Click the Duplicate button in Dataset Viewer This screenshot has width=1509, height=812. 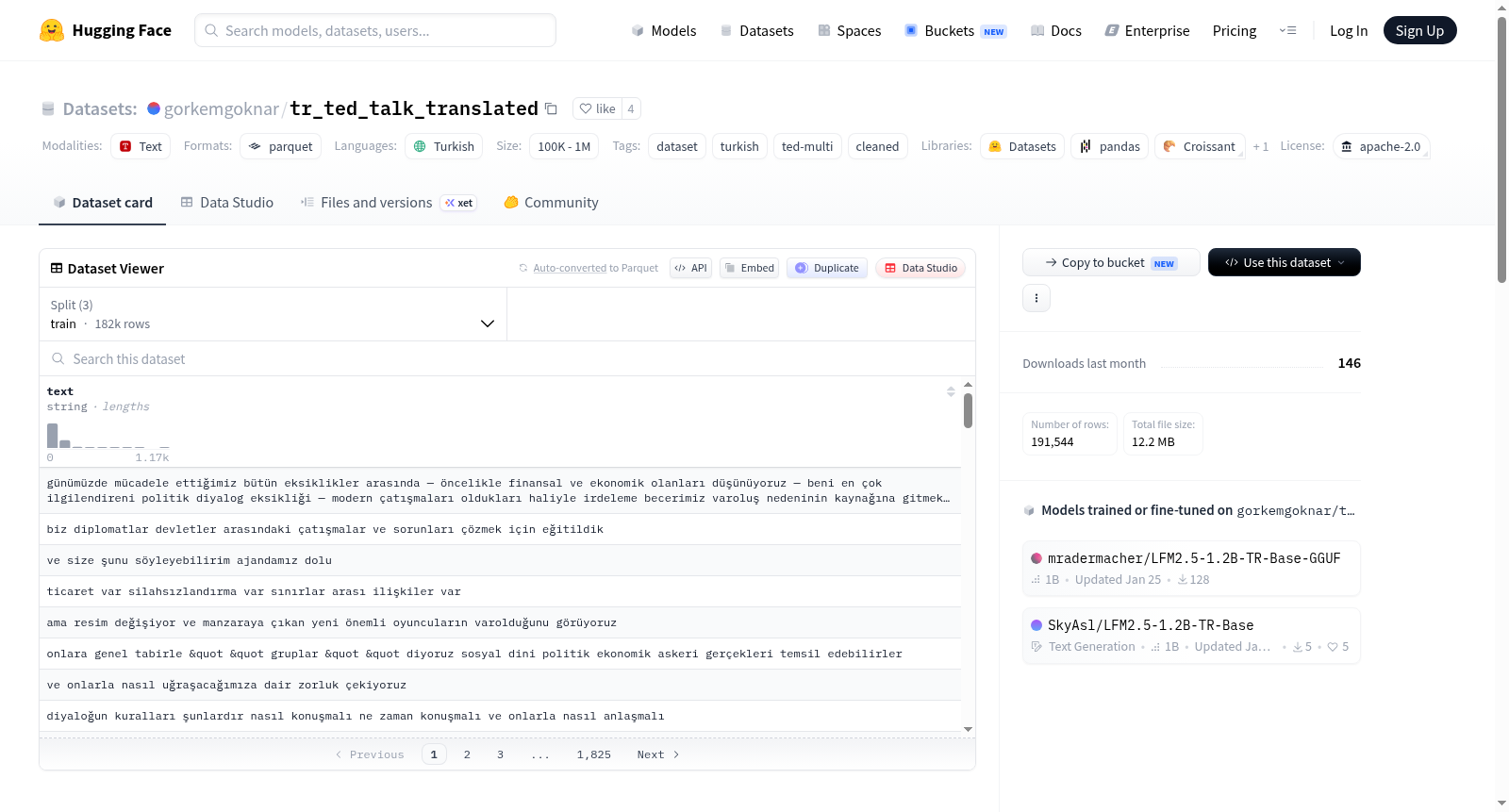click(827, 268)
